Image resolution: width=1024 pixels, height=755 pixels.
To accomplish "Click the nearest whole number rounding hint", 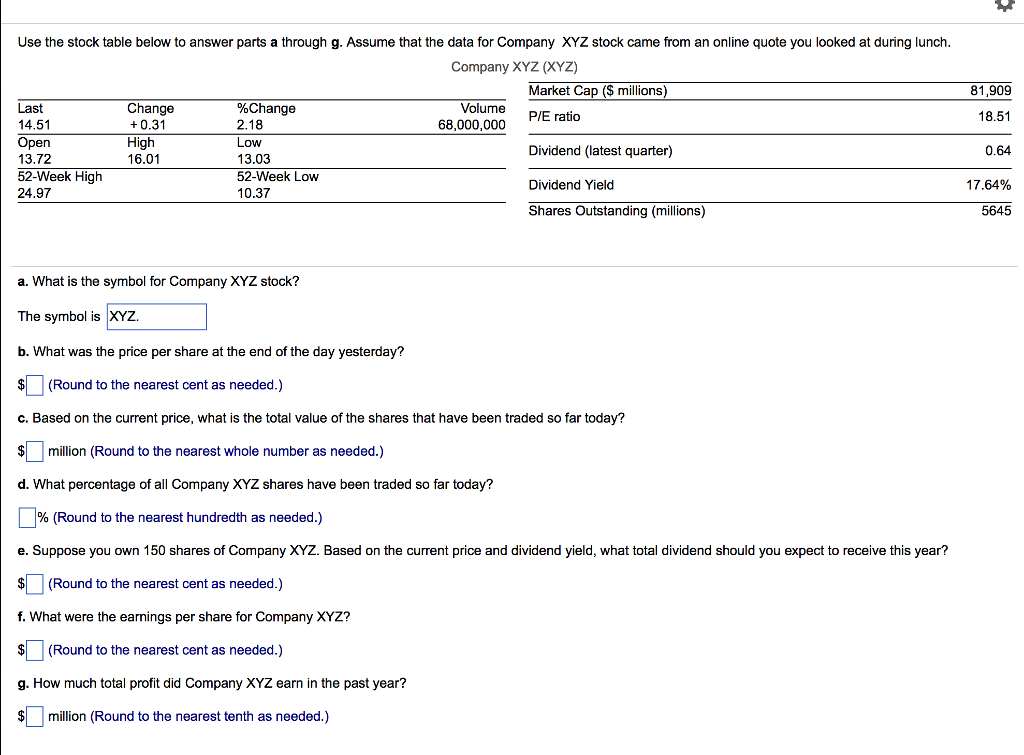I will [237, 451].
